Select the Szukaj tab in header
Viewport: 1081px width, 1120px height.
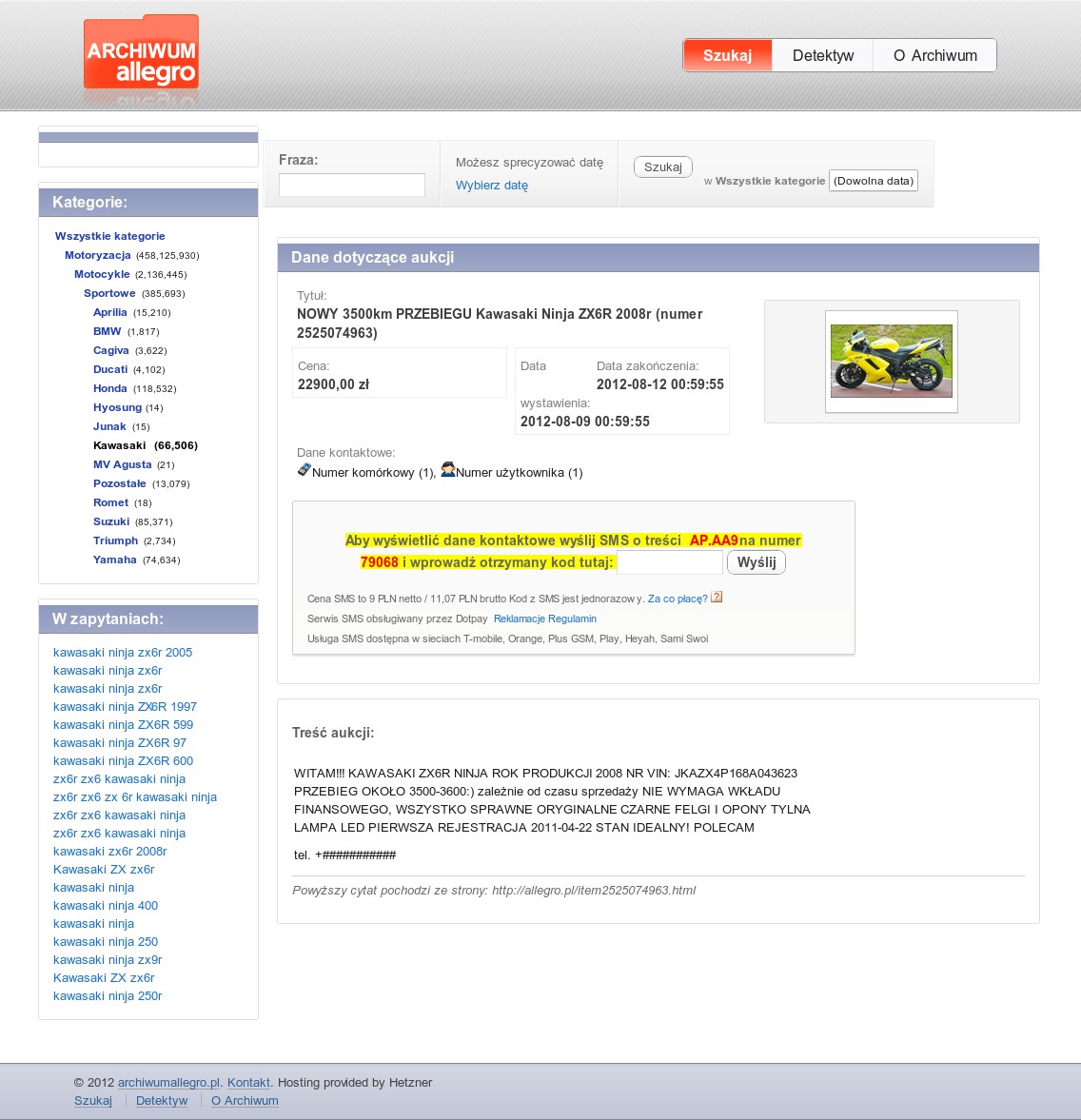(x=727, y=55)
